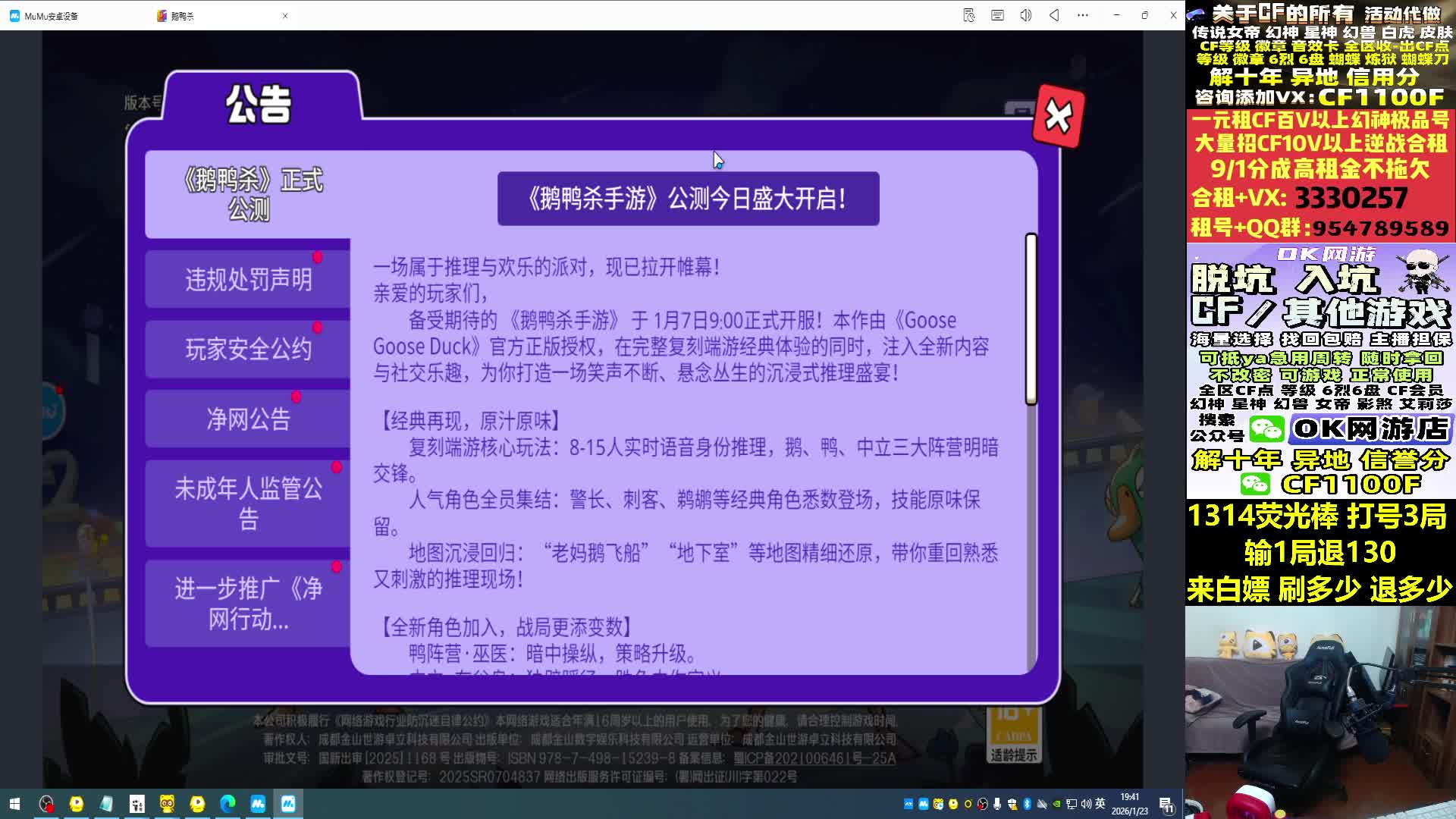The width and height of the screenshot is (1456, 819).
Task: Open OBS Studio from the taskbar
Action: tap(46, 804)
